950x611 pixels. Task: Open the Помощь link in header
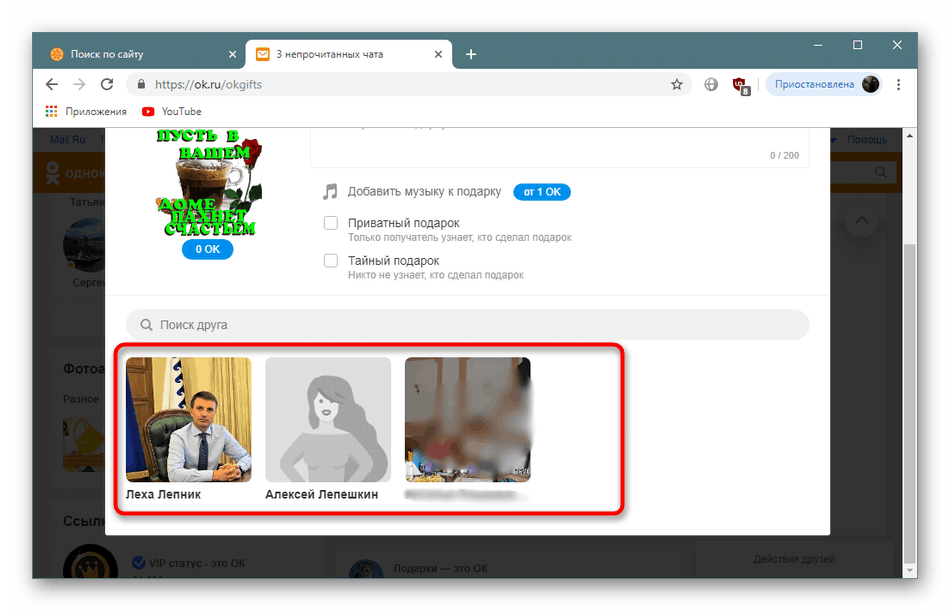coord(867,139)
